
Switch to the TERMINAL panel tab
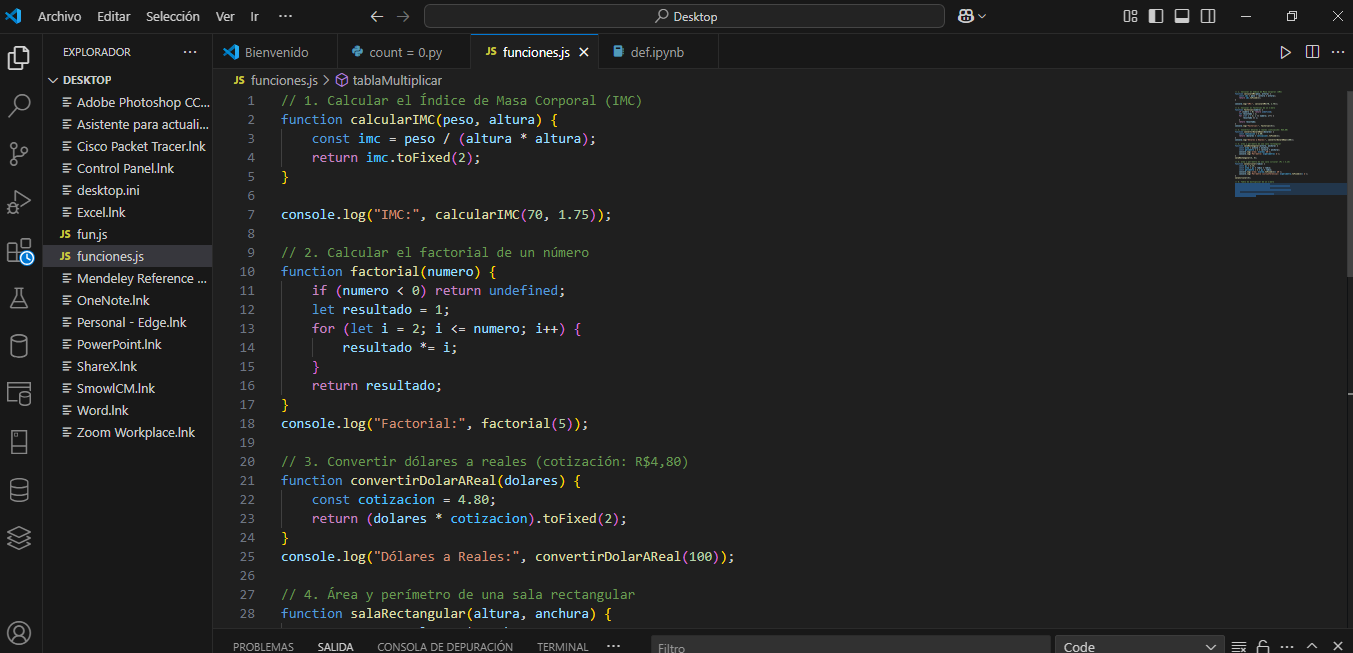[562, 646]
